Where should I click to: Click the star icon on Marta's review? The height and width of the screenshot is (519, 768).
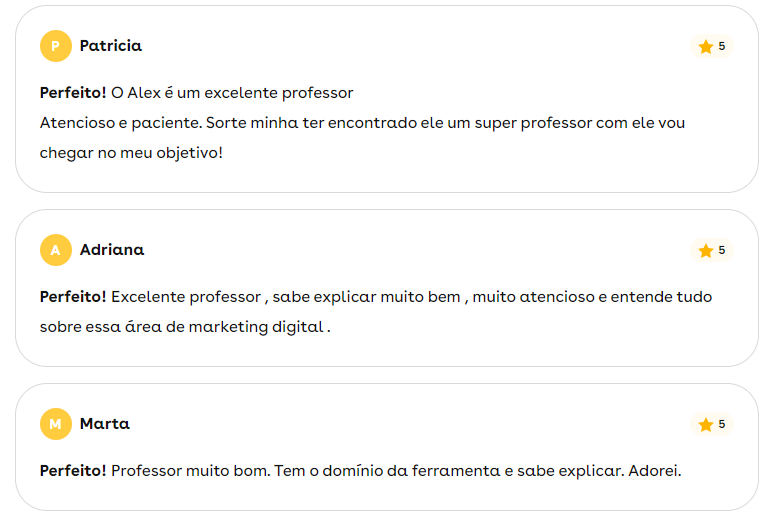[x=706, y=425]
